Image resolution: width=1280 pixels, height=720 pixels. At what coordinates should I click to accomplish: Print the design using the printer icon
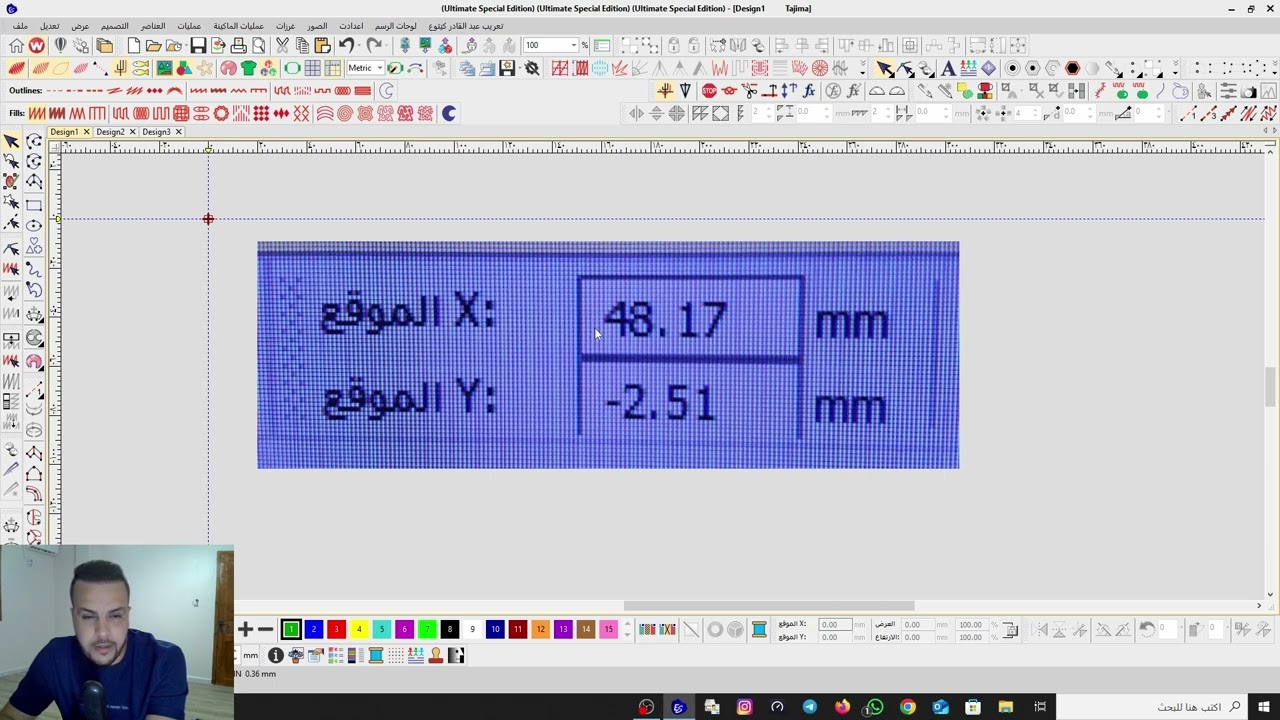tap(238, 45)
